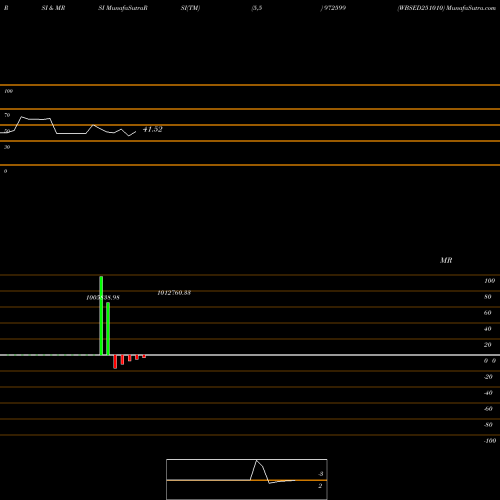Click the -100 label on MR axis

point(490,441)
